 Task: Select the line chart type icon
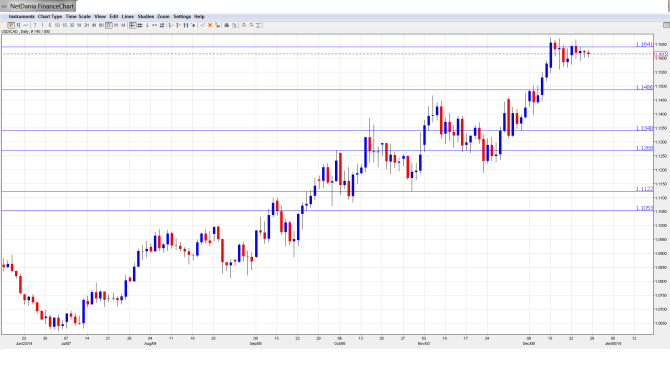tap(26, 26)
